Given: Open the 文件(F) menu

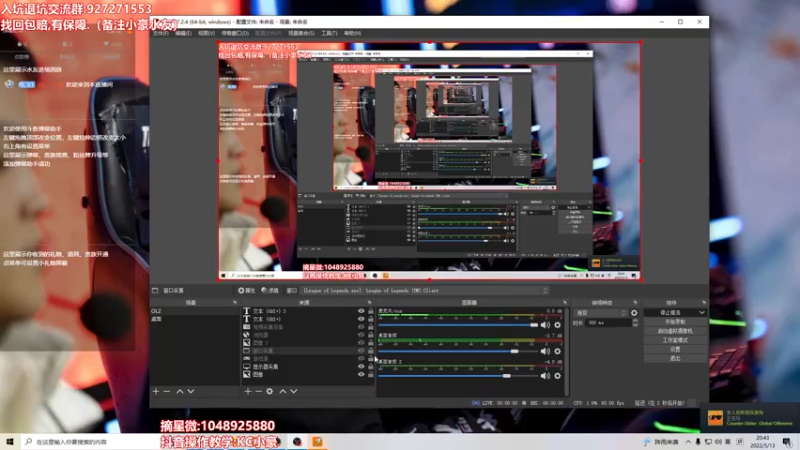Looking at the screenshot, I should pos(161,33).
